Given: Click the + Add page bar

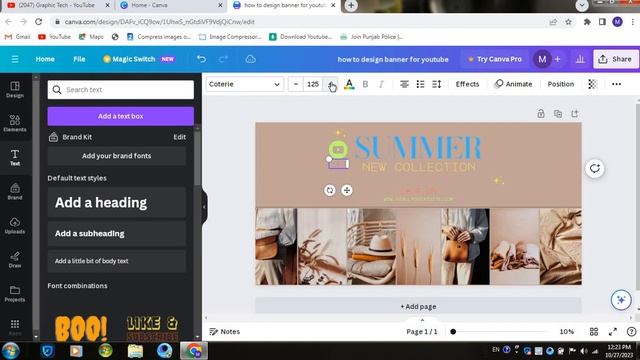Looking at the screenshot, I should point(418,306).
